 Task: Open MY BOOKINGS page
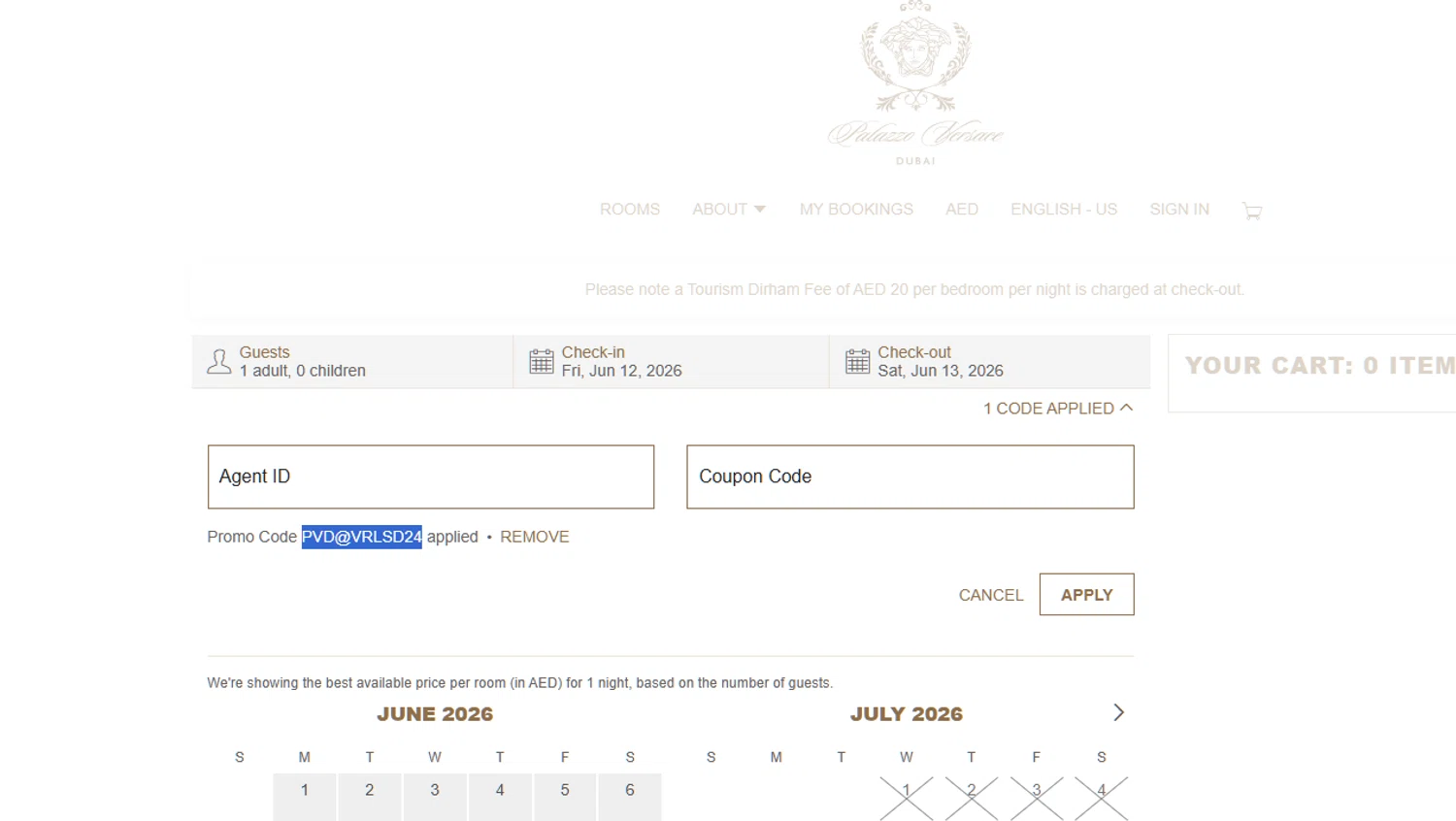pos(856,210)
